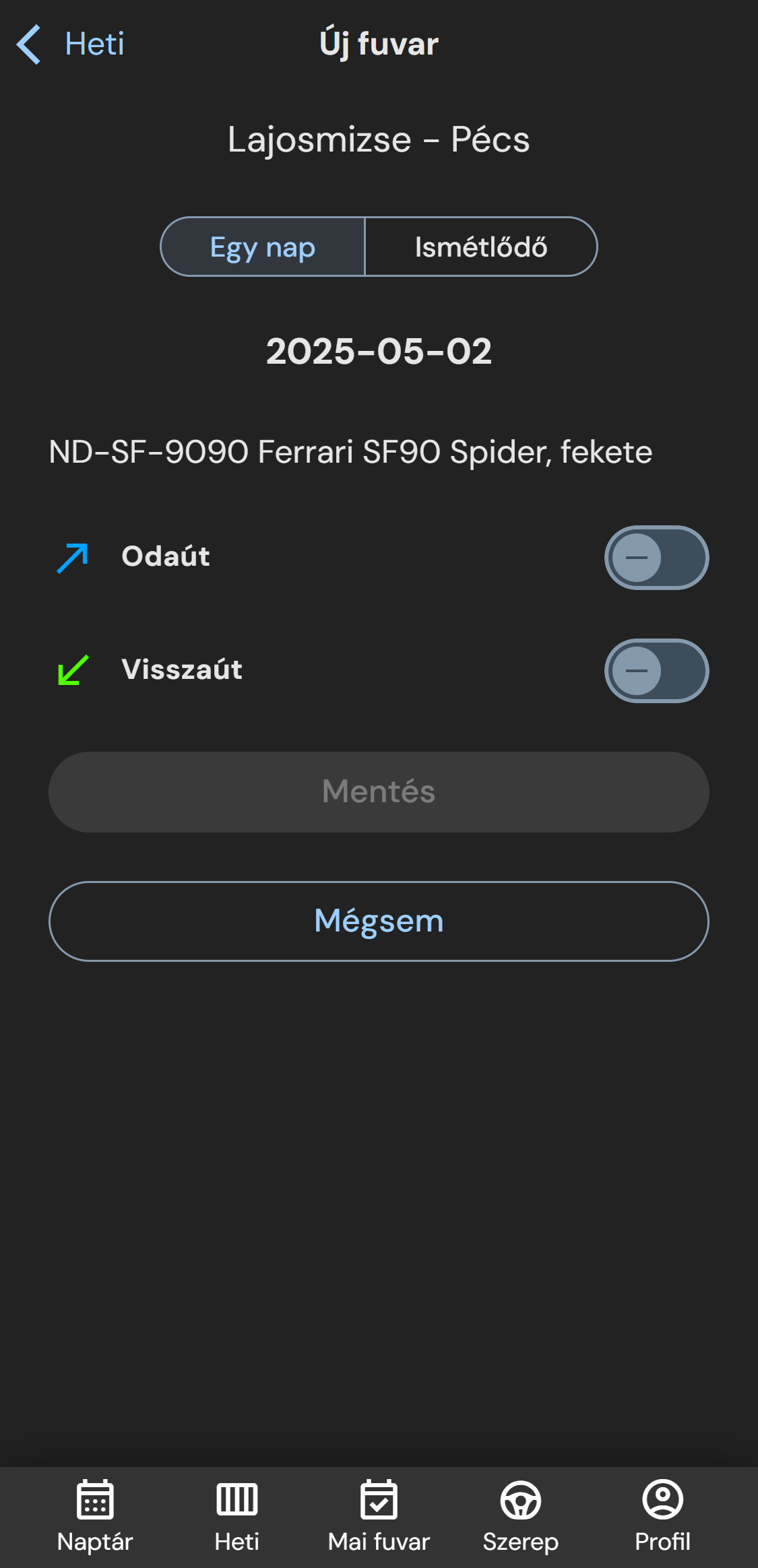Select the Egy nap option

263,247
